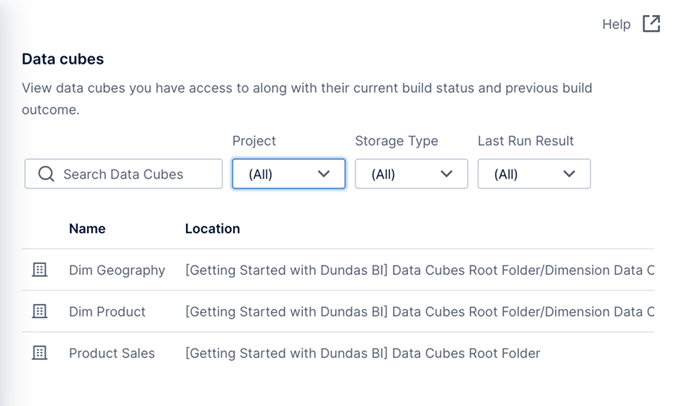Open the Product Sales data cube
Viewport: 675px width, 406px height.
pos(112,353)
